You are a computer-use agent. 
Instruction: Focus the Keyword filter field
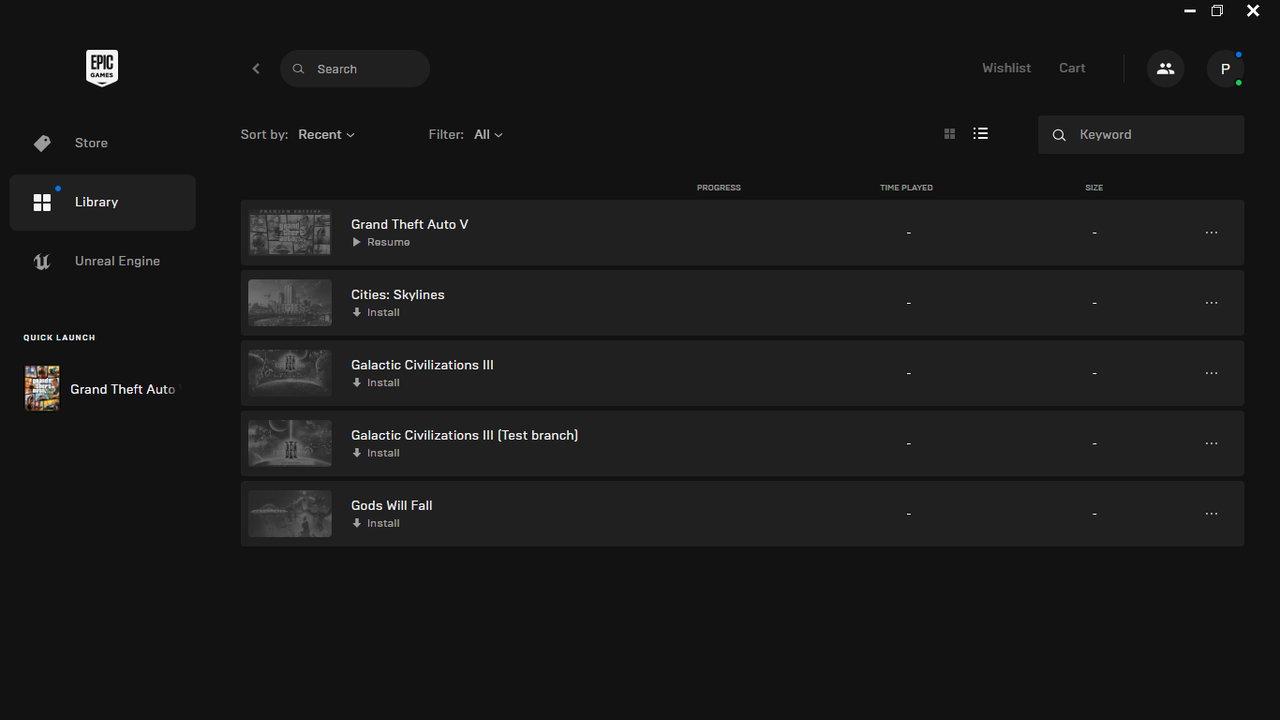[x=1141, y=135]
